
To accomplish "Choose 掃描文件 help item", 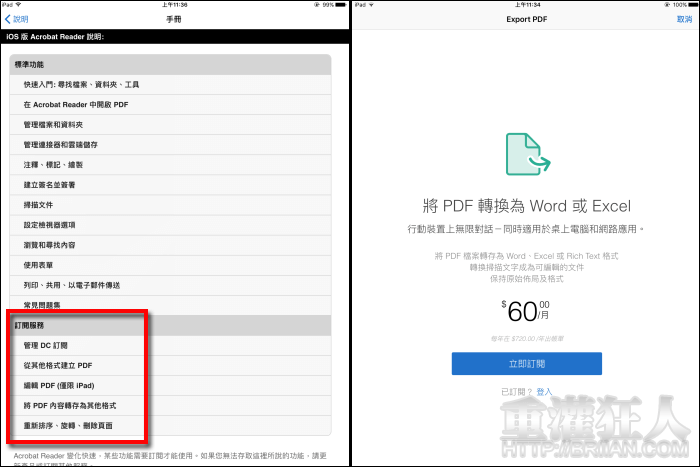I will pos(45,205).
